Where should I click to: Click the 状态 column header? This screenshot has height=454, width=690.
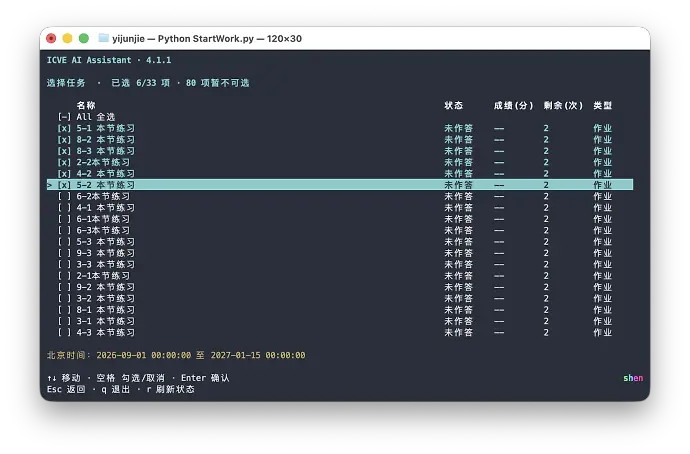[454, 106]
